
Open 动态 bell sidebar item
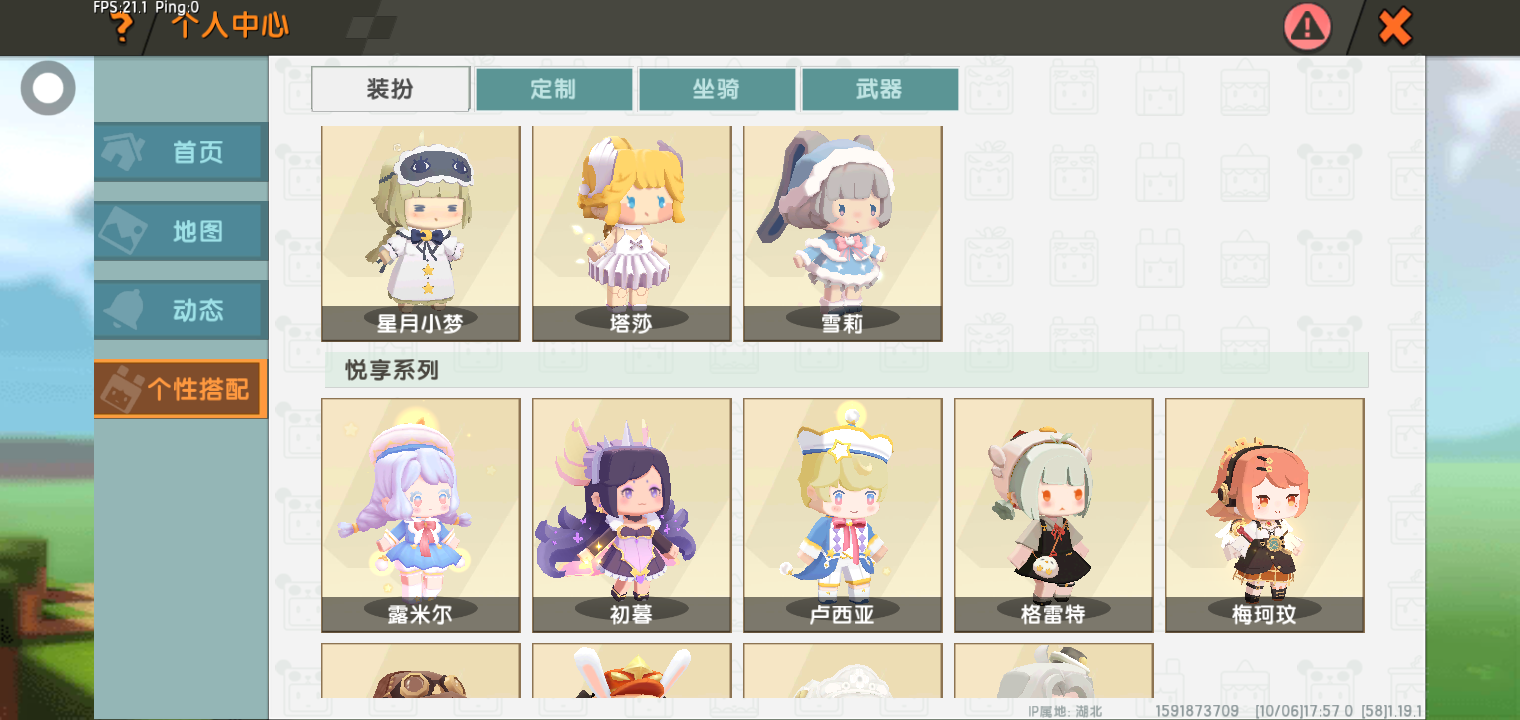coord(181,310)
